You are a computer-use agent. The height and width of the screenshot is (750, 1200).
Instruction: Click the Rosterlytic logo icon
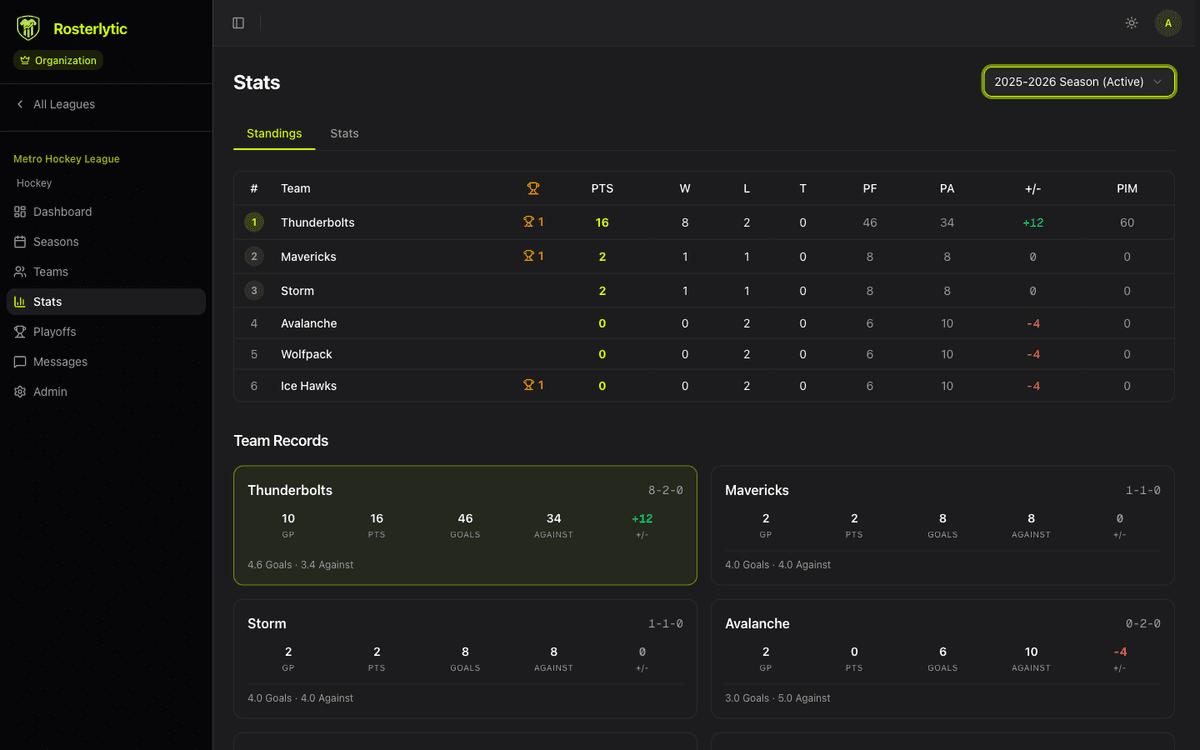27,27
